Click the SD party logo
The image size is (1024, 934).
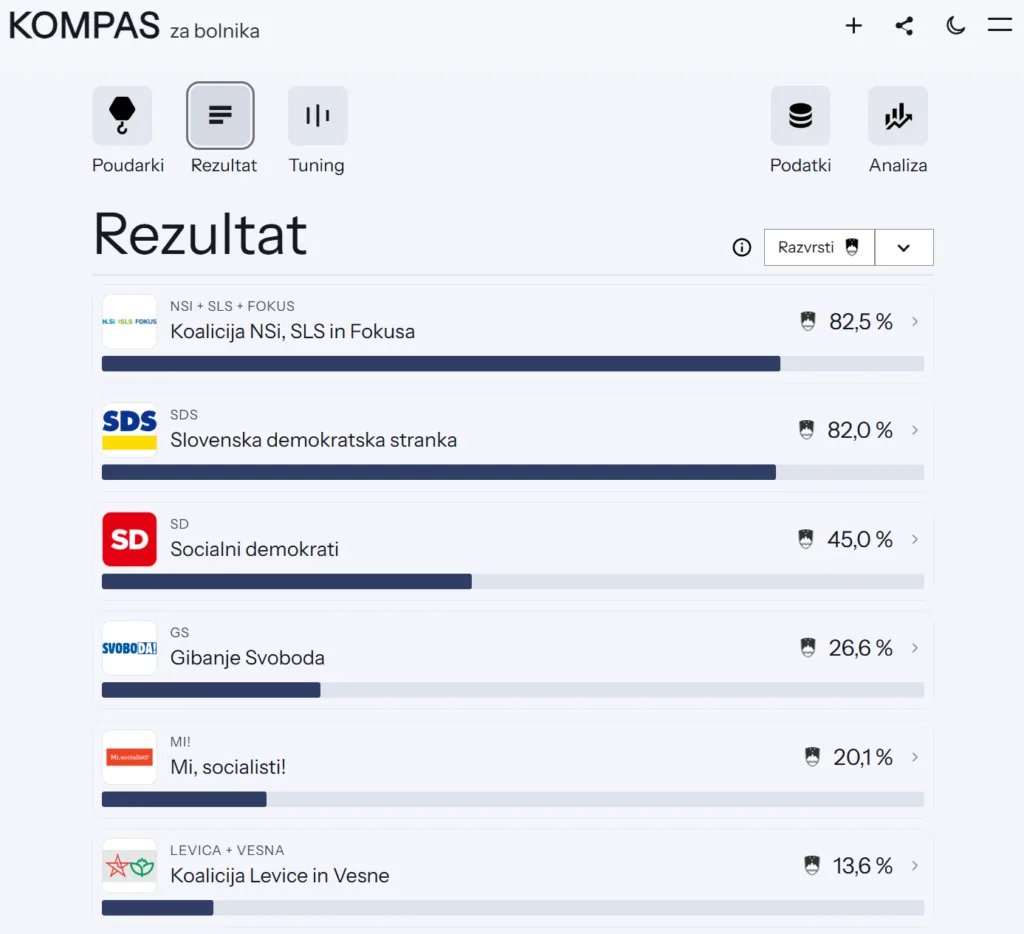click(x=130, y=540)
